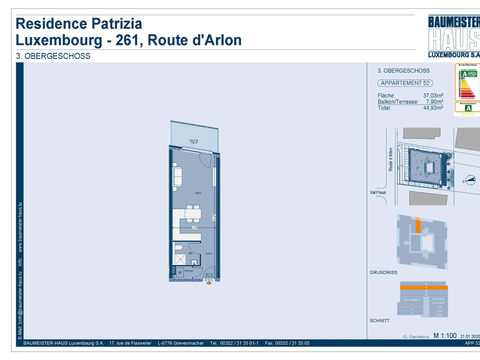This screenshot has width=480, height=360.
Task: Click the 3. OBERGESCHOSS heading under the title
Action: [53, 56]
